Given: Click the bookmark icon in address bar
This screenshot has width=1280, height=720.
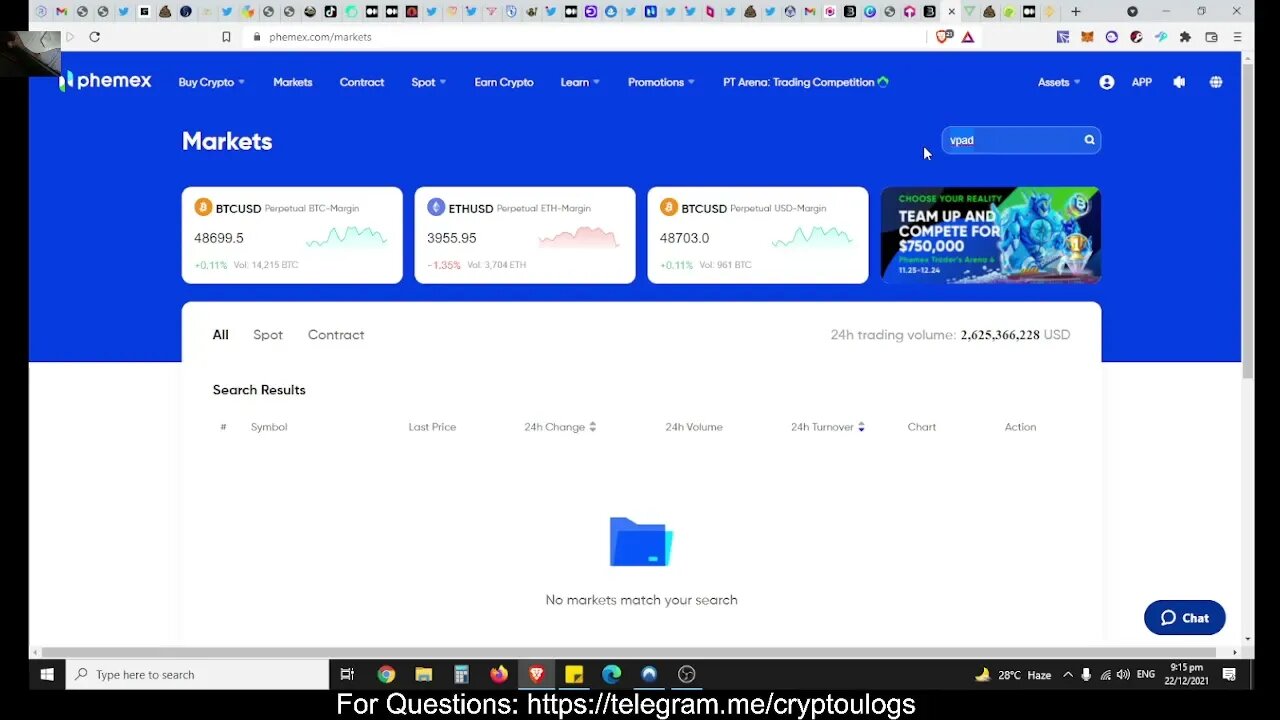Looking at the screenshot, I should click(226, 37).
